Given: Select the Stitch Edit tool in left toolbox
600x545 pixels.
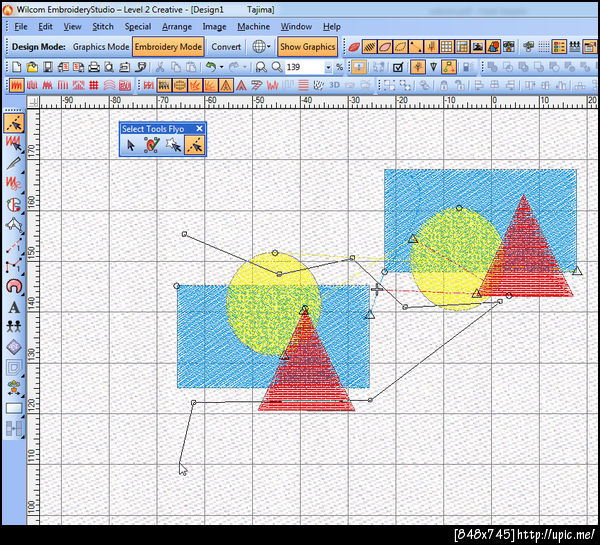Looking at the screenshot, I should coord(14,144).
